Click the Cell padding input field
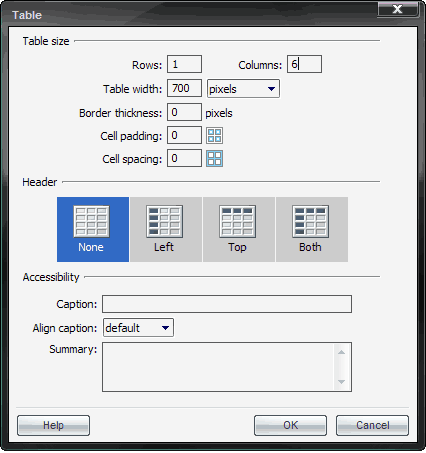Screen dimensions: 426x453 tap(184, 135)
